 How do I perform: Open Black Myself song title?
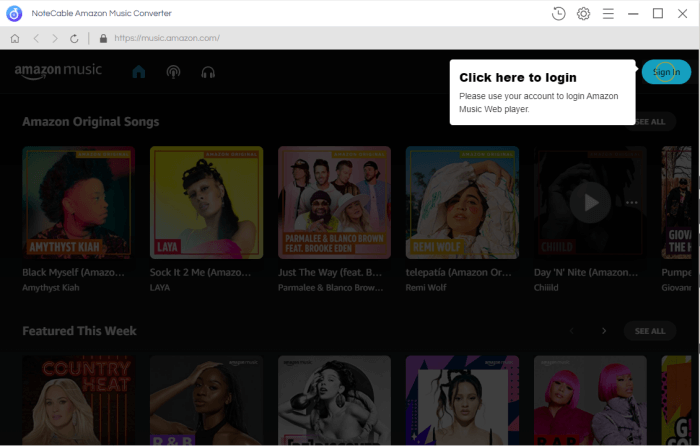coord(74,272)
